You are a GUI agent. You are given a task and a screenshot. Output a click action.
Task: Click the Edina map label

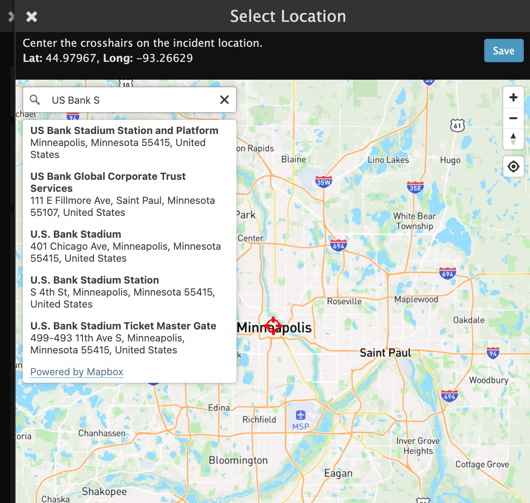point(219,408)
